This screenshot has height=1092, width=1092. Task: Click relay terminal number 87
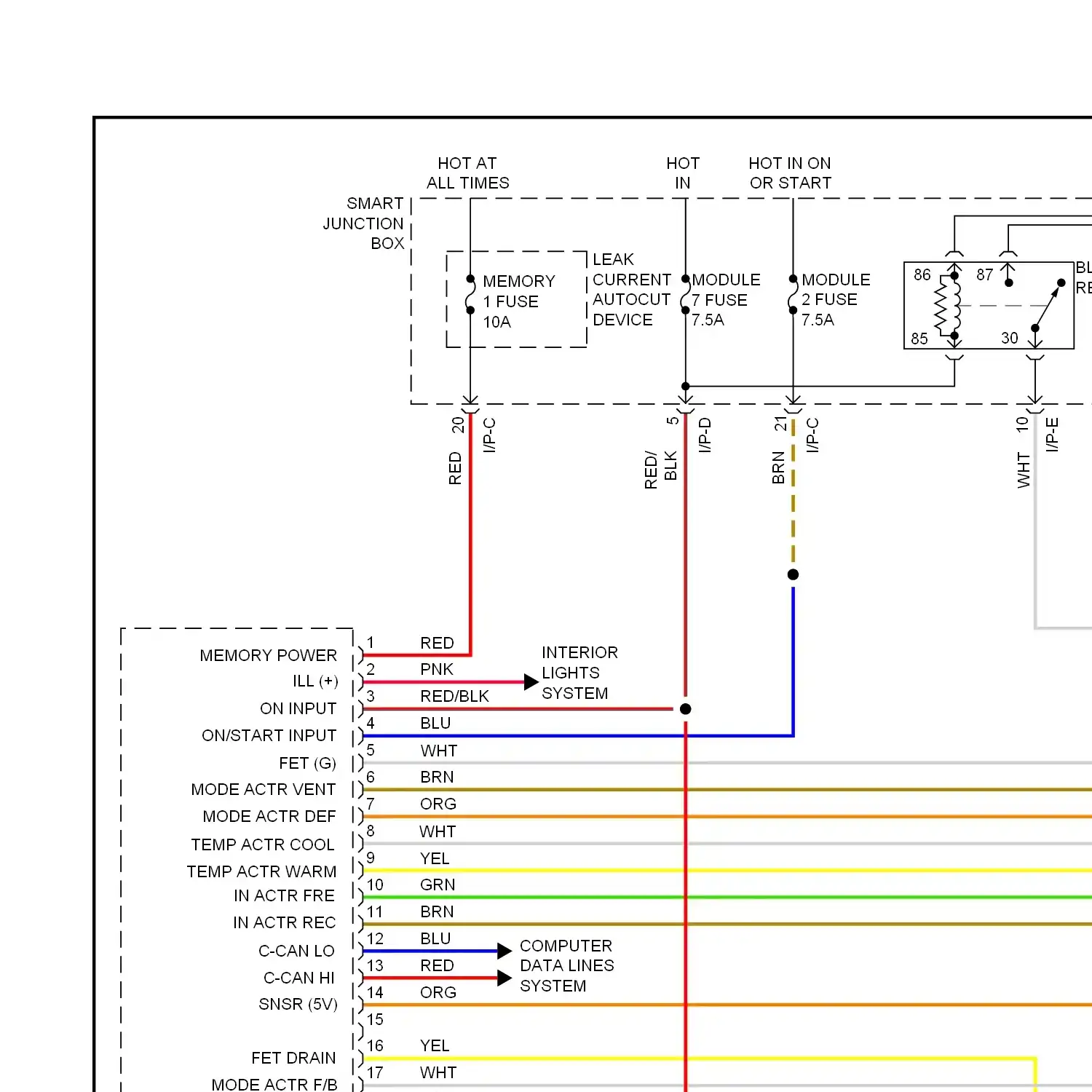[985, 274]
